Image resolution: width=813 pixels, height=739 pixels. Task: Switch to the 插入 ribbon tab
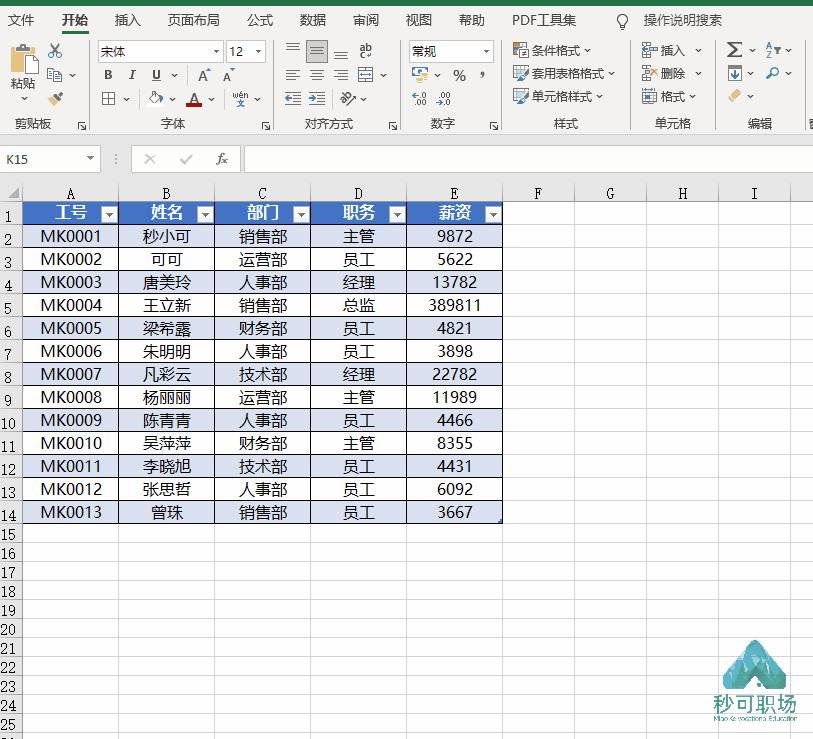128,20
